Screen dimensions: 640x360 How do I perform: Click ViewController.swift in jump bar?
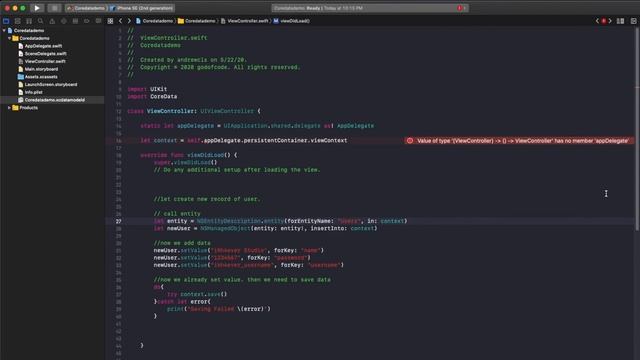click(x=244, y=21)
